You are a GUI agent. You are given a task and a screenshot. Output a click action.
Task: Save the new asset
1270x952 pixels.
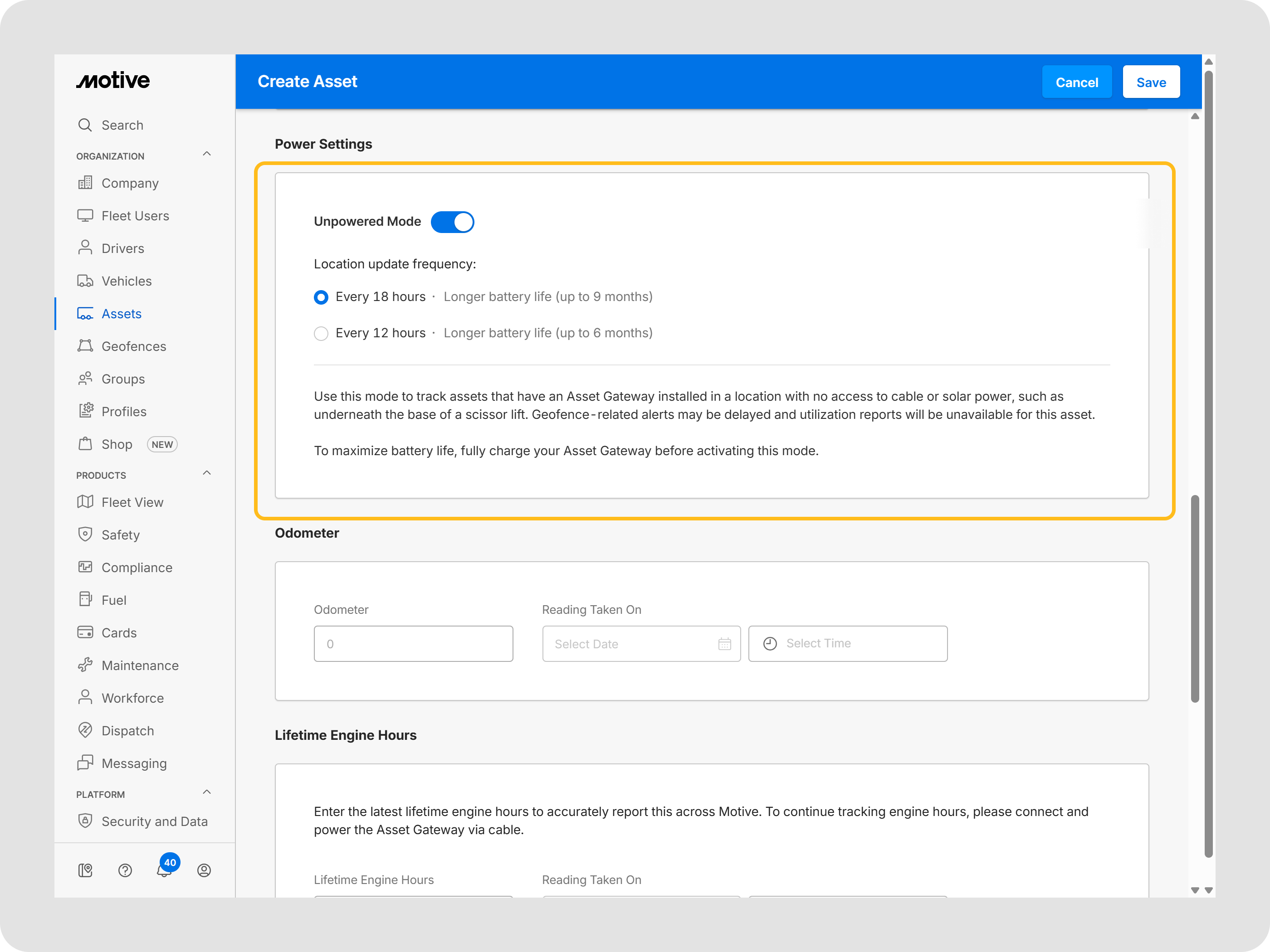(1151, 82)
